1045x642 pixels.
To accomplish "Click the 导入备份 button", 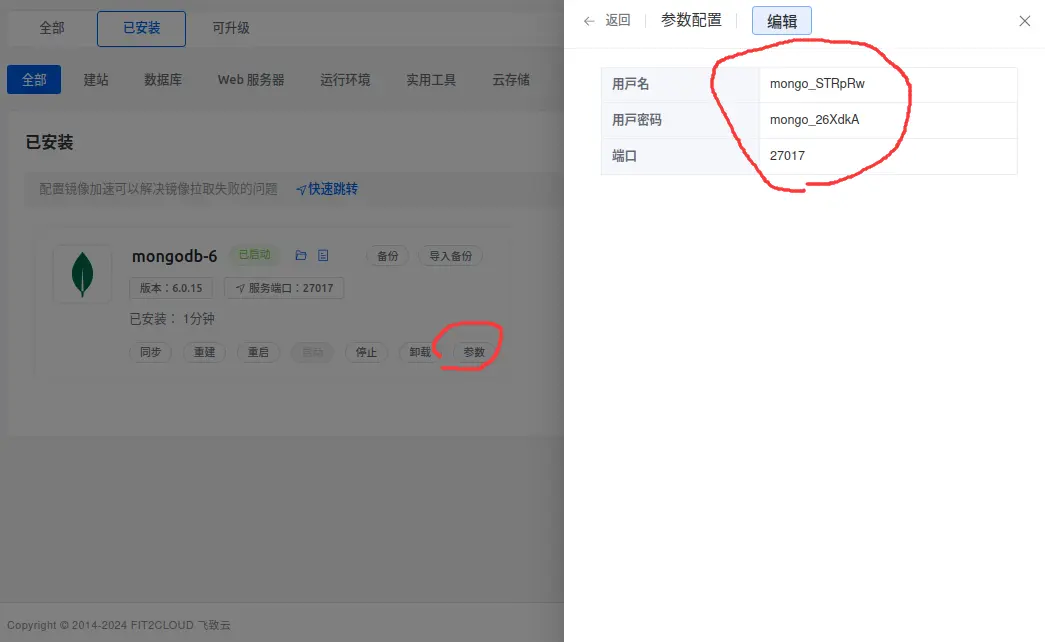I will click(450, 256).
